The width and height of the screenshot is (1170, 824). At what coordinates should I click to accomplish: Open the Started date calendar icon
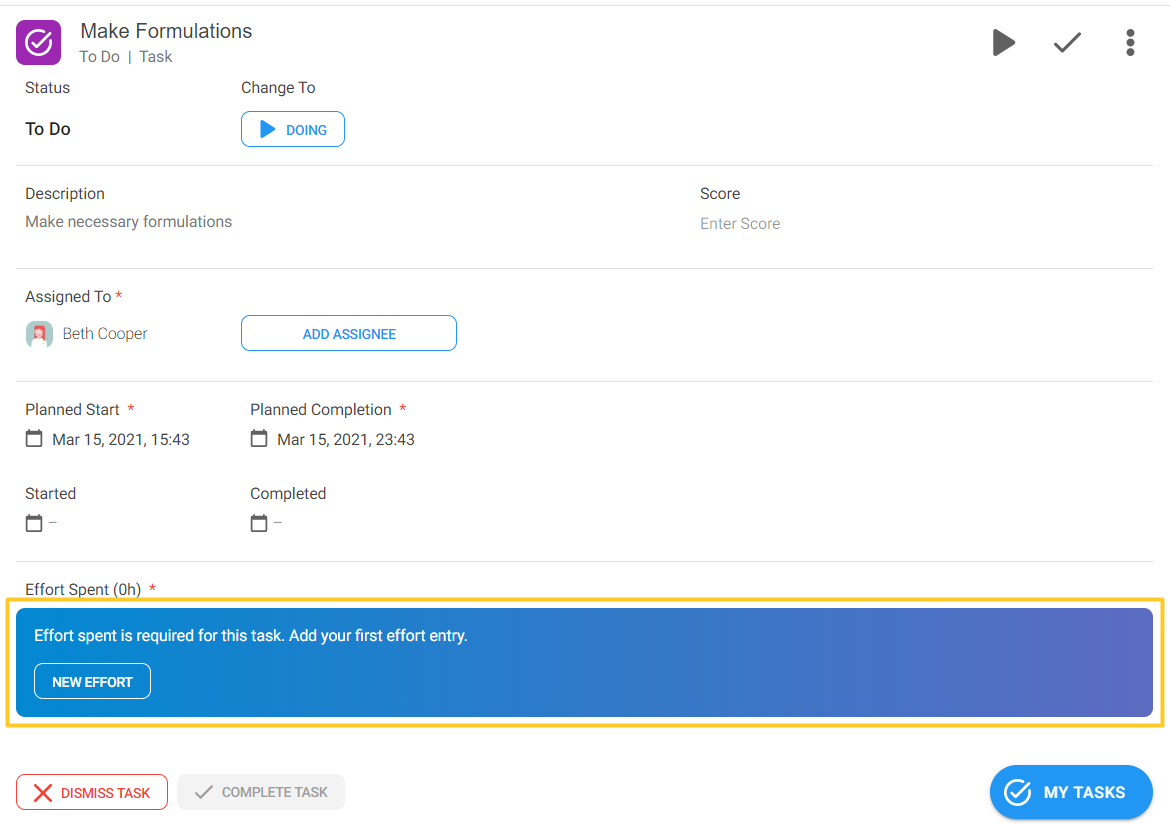point(34,522)
